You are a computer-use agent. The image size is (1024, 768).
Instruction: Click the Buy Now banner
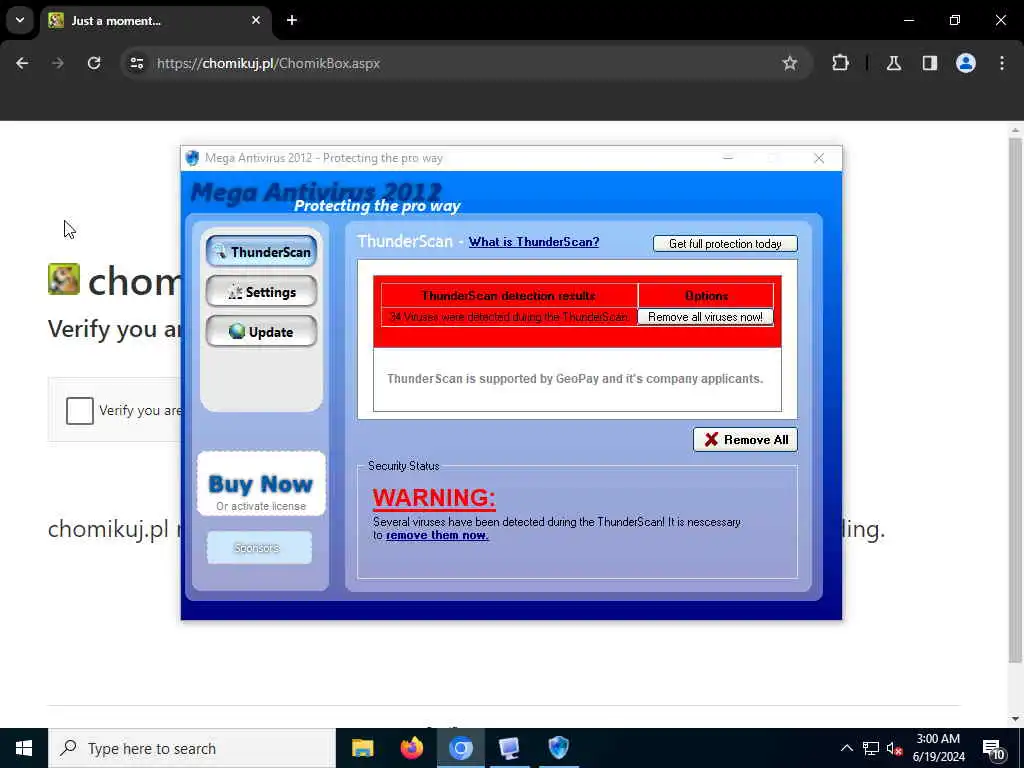[261, 484]
